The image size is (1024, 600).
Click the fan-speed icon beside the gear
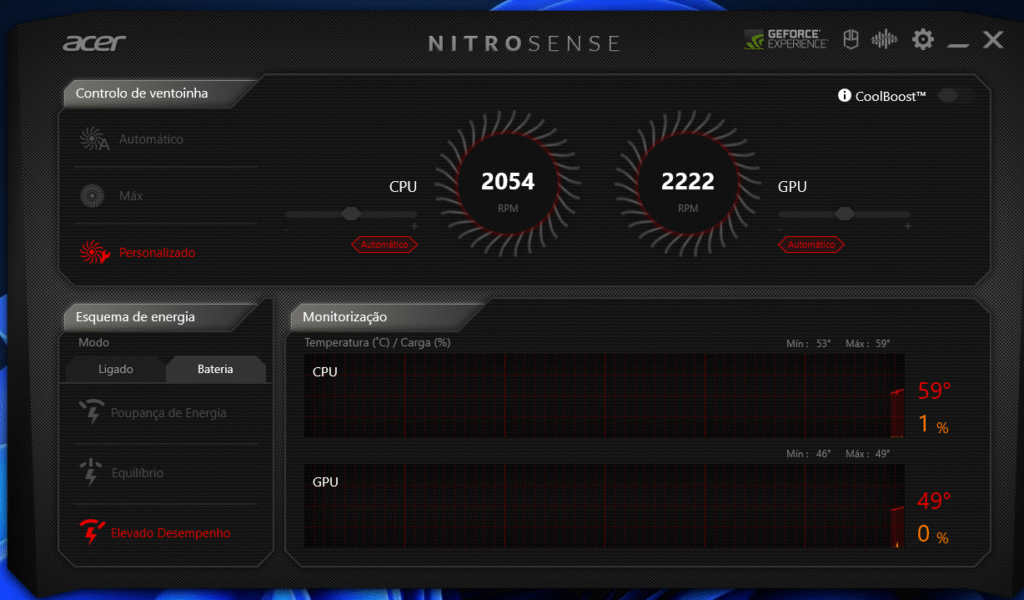tap(883, 39)
